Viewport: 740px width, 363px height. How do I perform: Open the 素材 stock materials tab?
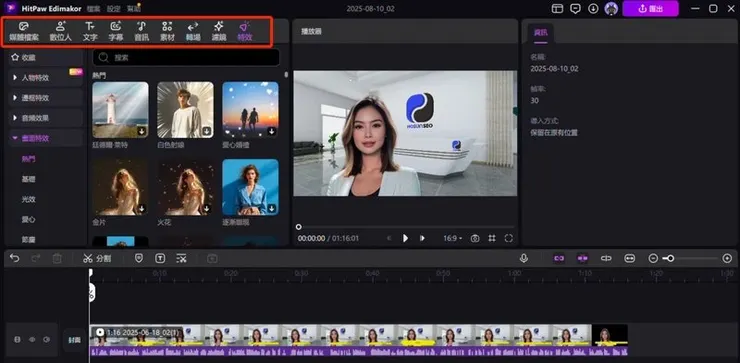(167, 32)
